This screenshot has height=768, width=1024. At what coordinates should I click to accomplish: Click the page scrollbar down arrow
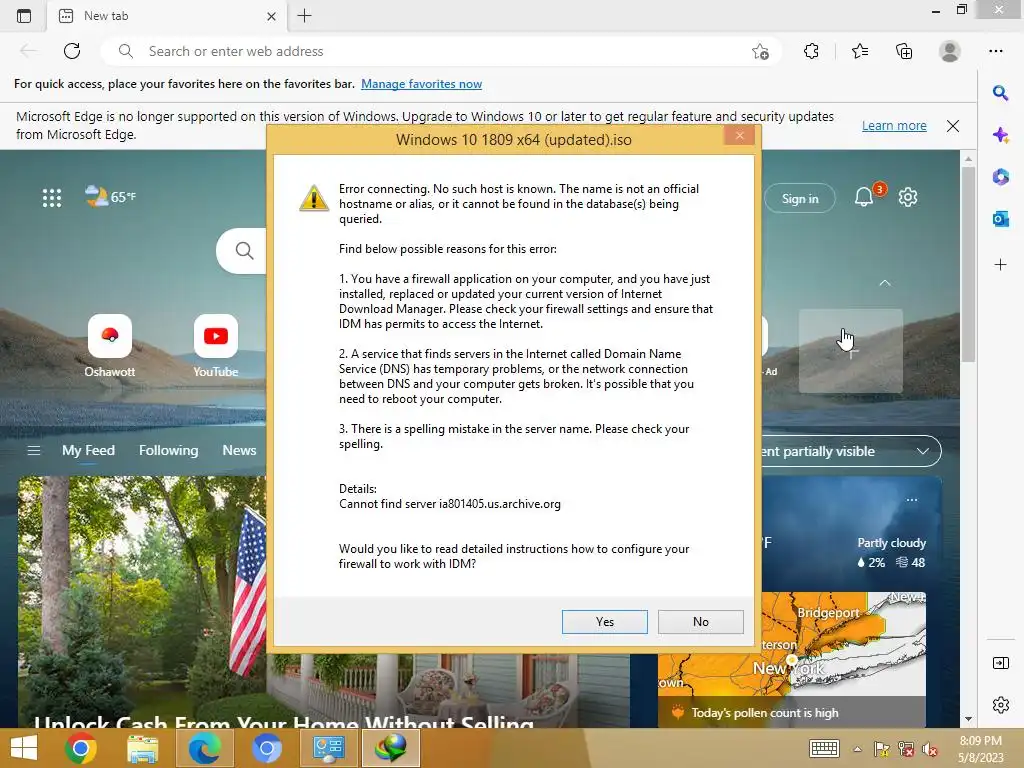click(968, 719)
